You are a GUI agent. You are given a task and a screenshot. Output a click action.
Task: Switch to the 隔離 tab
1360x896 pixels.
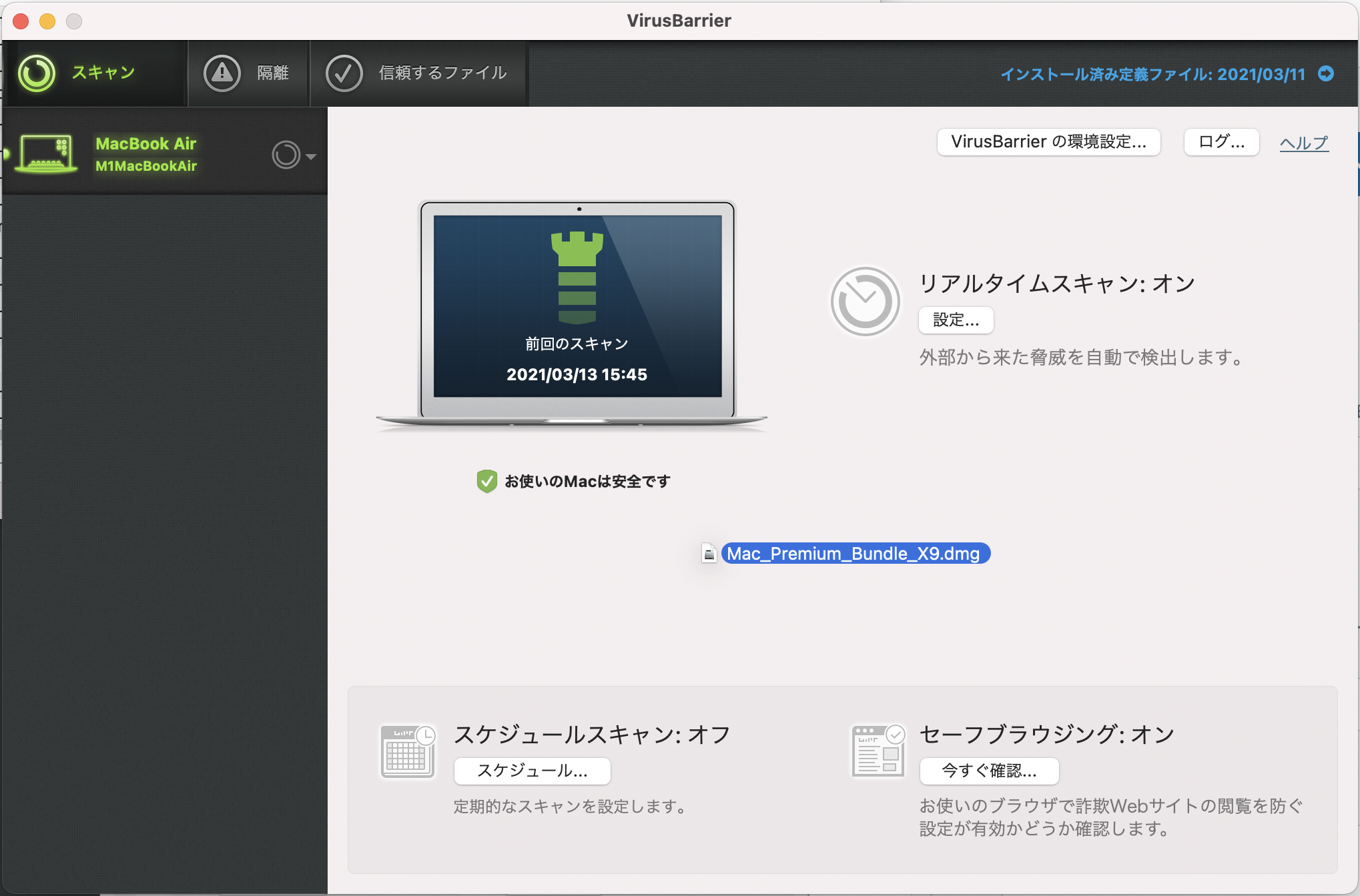pos(249,73)
